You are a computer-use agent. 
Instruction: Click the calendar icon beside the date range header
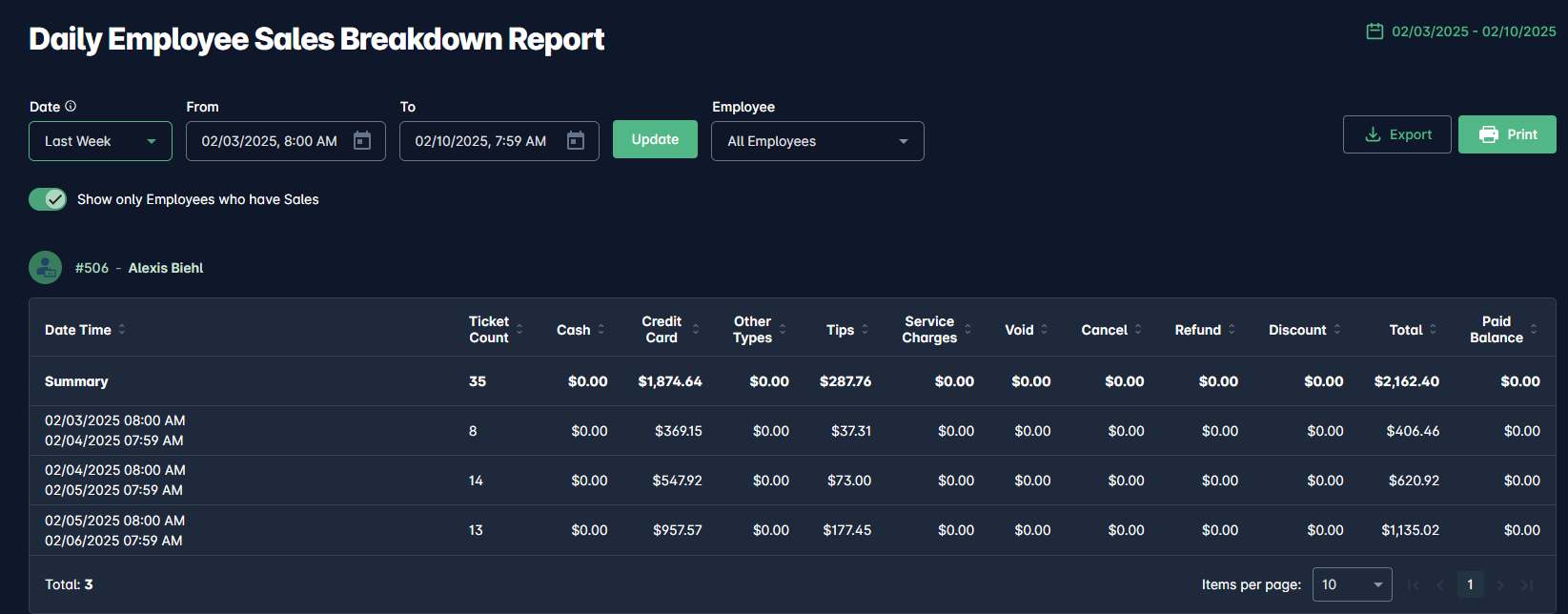pos(1375,31)
